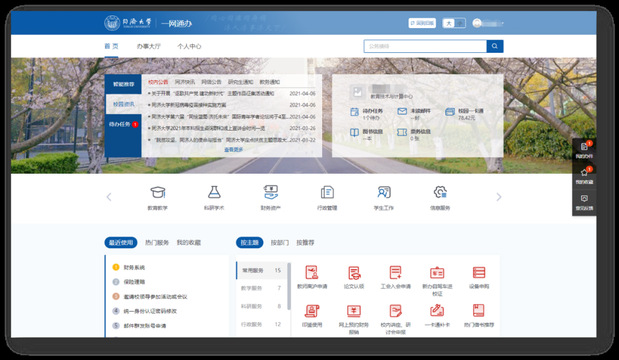Open the 保险理赔 recent item
619x360 pixels.
[x=134, y=282]
